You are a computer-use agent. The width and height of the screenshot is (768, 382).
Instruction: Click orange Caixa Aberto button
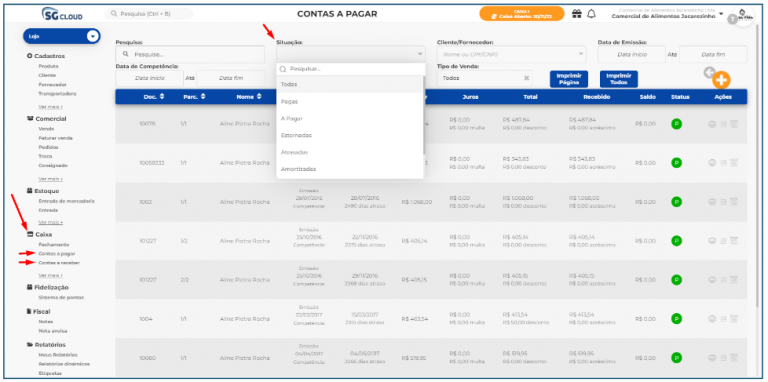[x=522, y=14]
